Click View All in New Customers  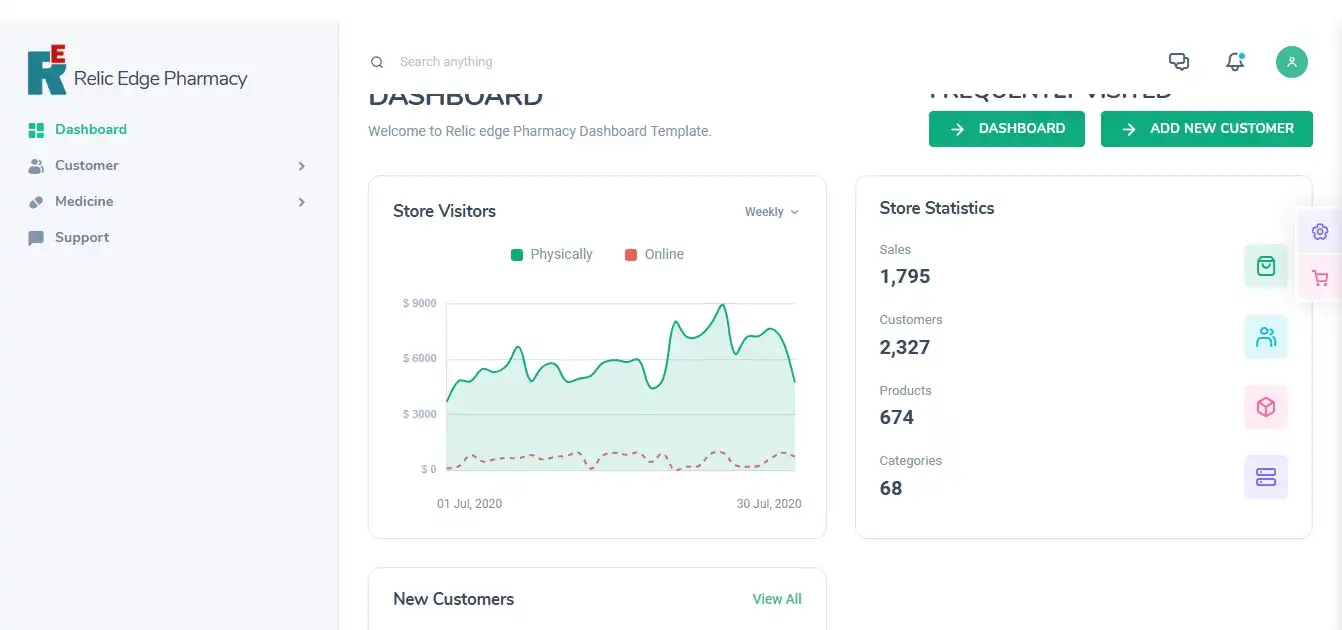coord(777,599)
